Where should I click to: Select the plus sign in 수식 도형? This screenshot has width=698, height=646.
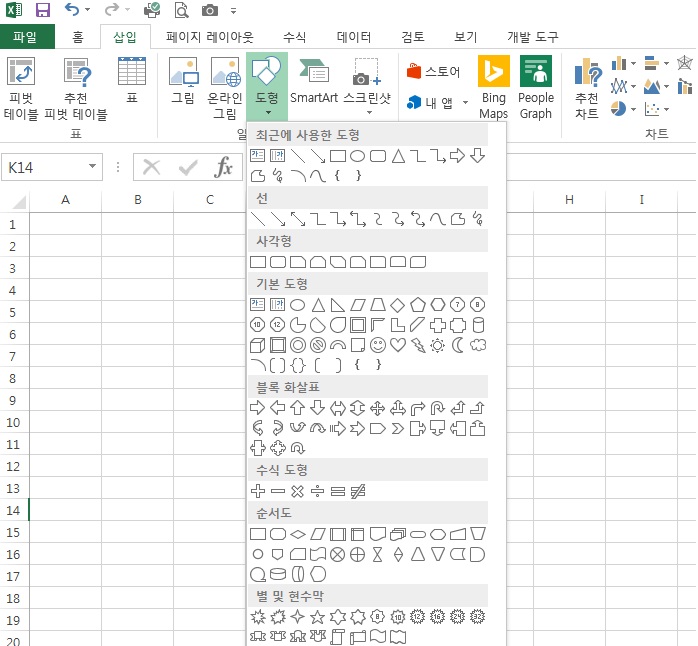tap(258, 492)
